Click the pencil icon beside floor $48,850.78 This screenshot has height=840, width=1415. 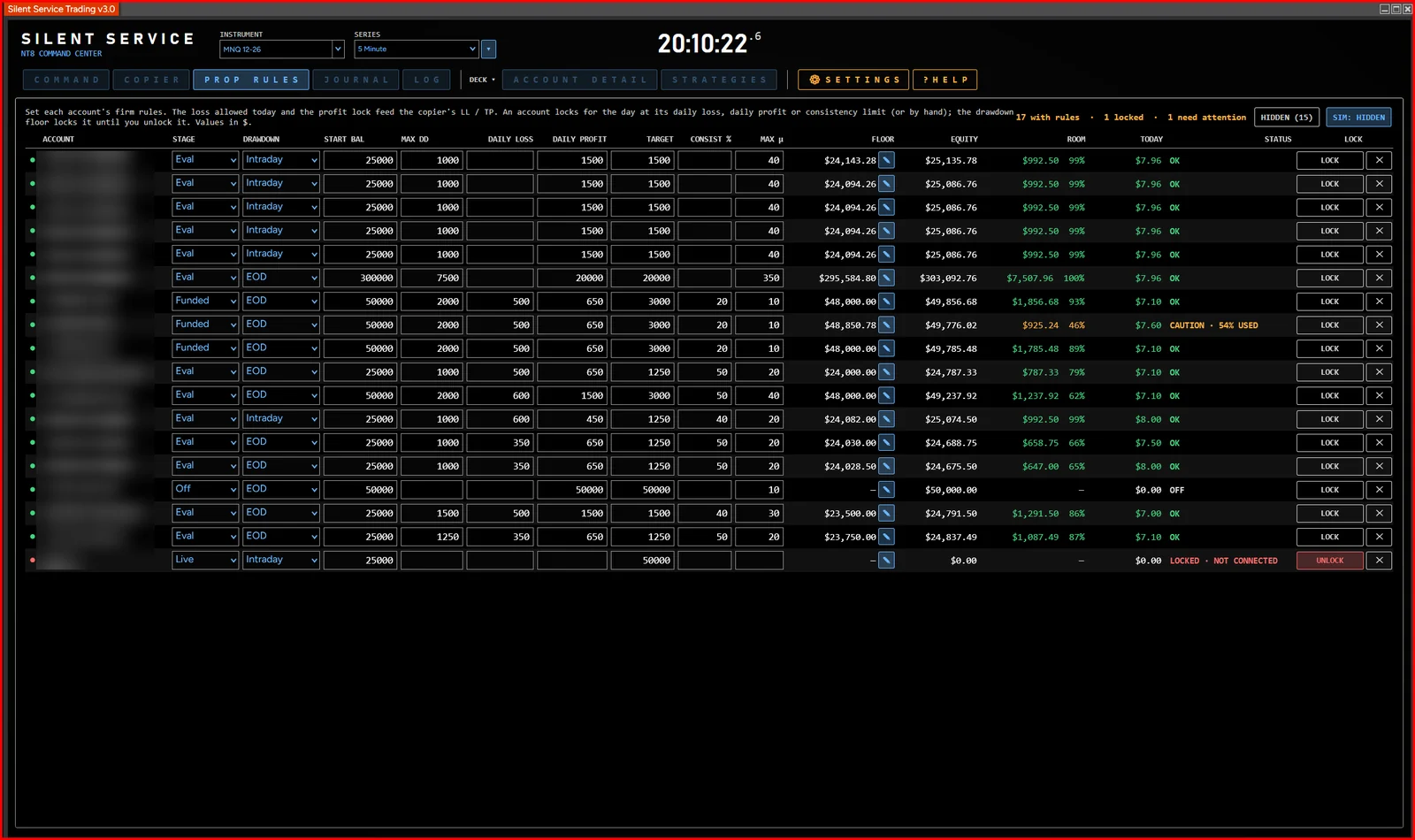click(886, 325)
